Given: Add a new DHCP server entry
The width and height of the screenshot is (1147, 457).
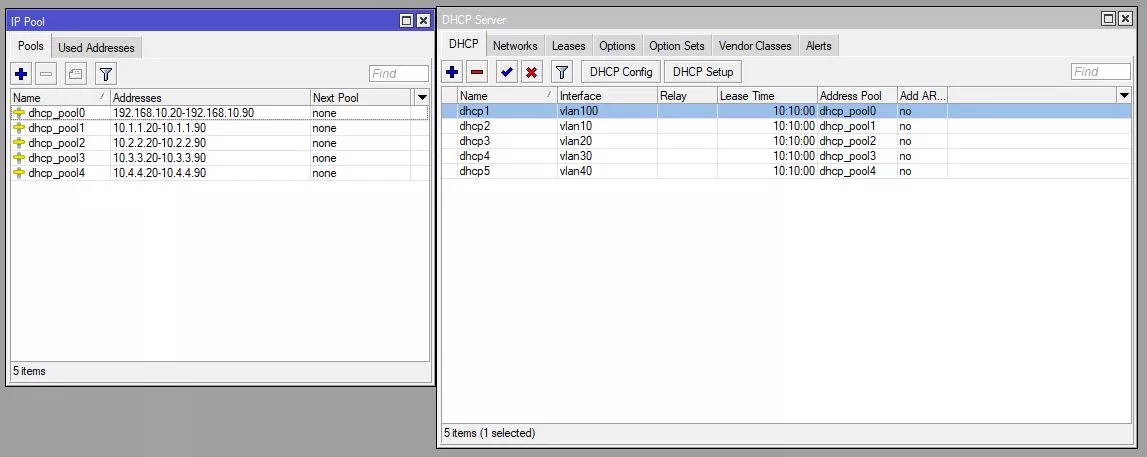Looking at the screenshot, I should tap(452, 72).
